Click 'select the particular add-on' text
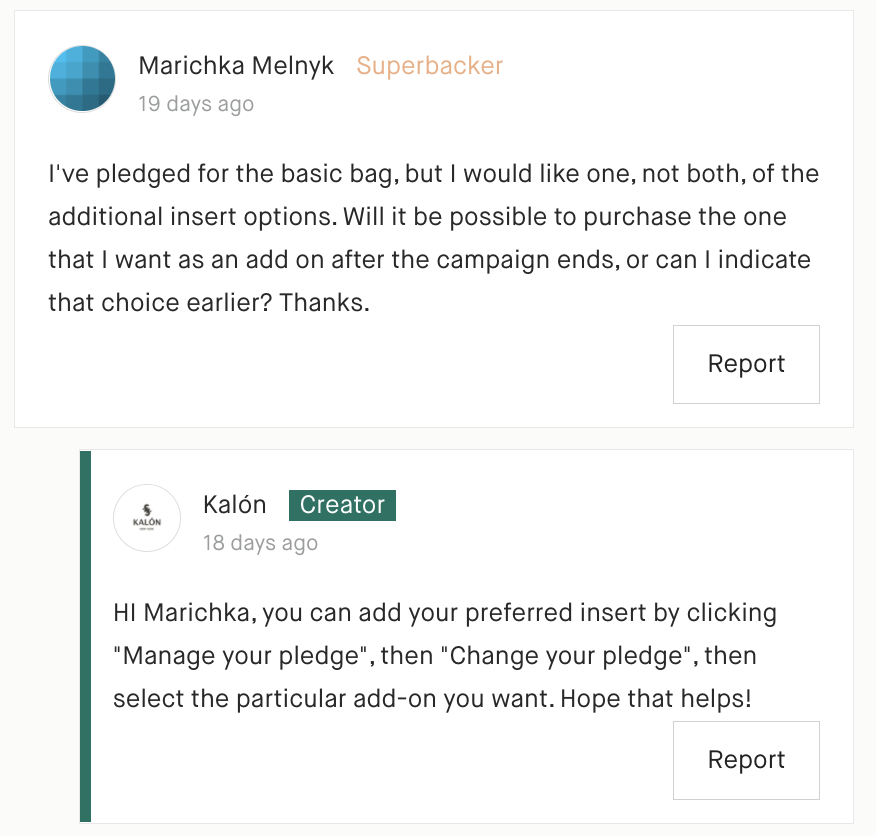The image size is (876, 836). pyautogui.click(x=275, y=699)
